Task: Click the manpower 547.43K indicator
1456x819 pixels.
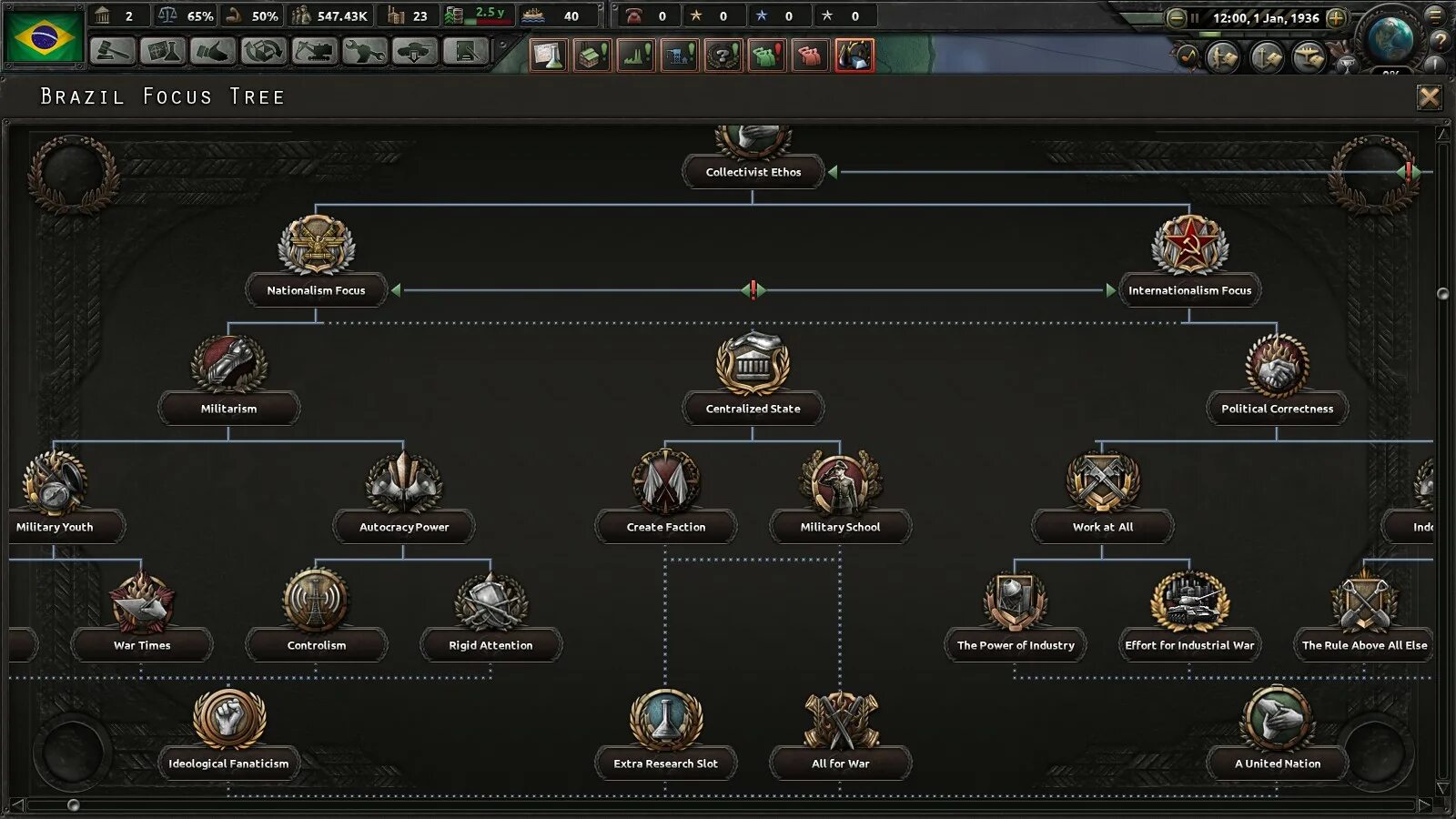Action: pyautogui.click(x=329, y=15)
